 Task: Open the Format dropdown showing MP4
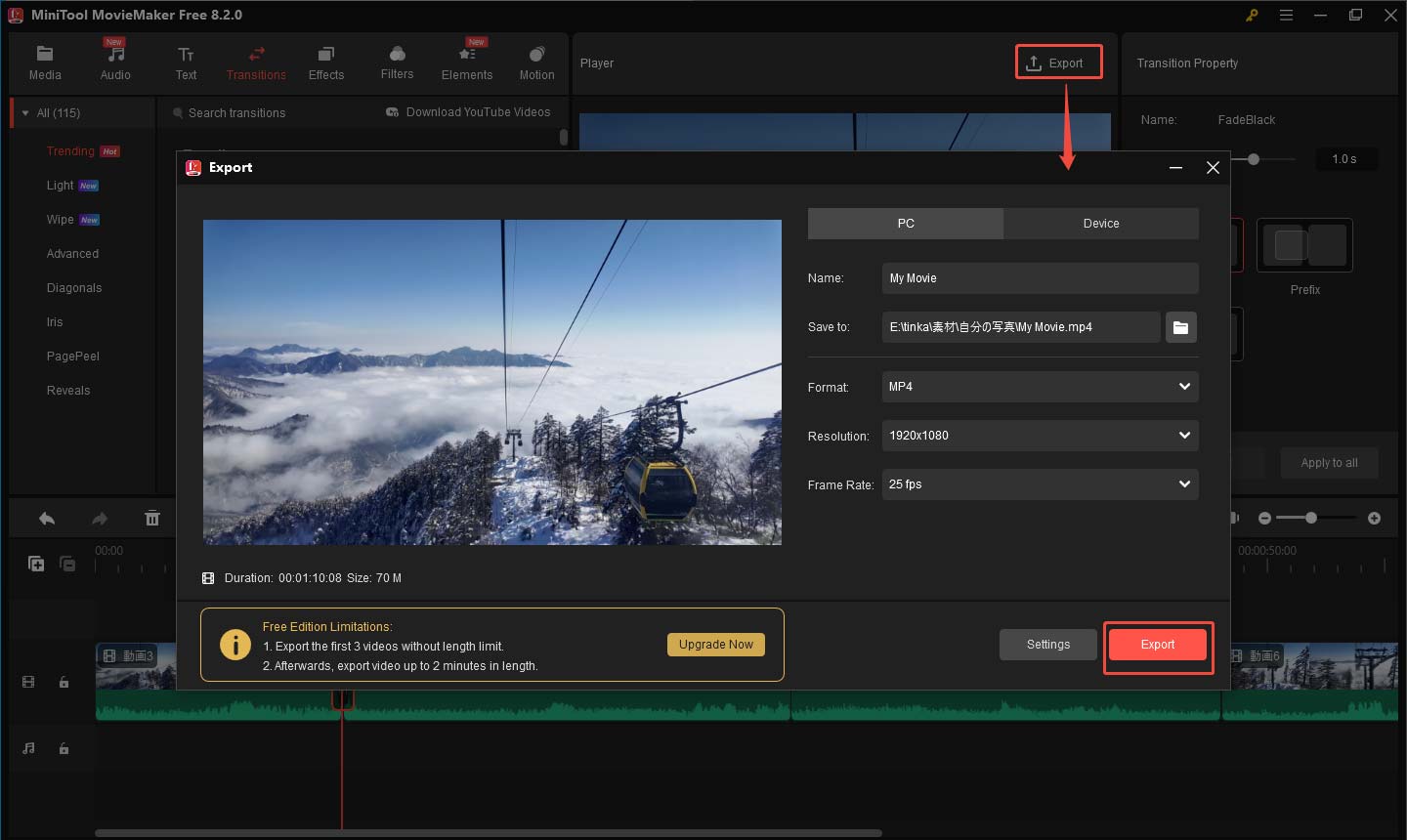tap(1040, 387)
